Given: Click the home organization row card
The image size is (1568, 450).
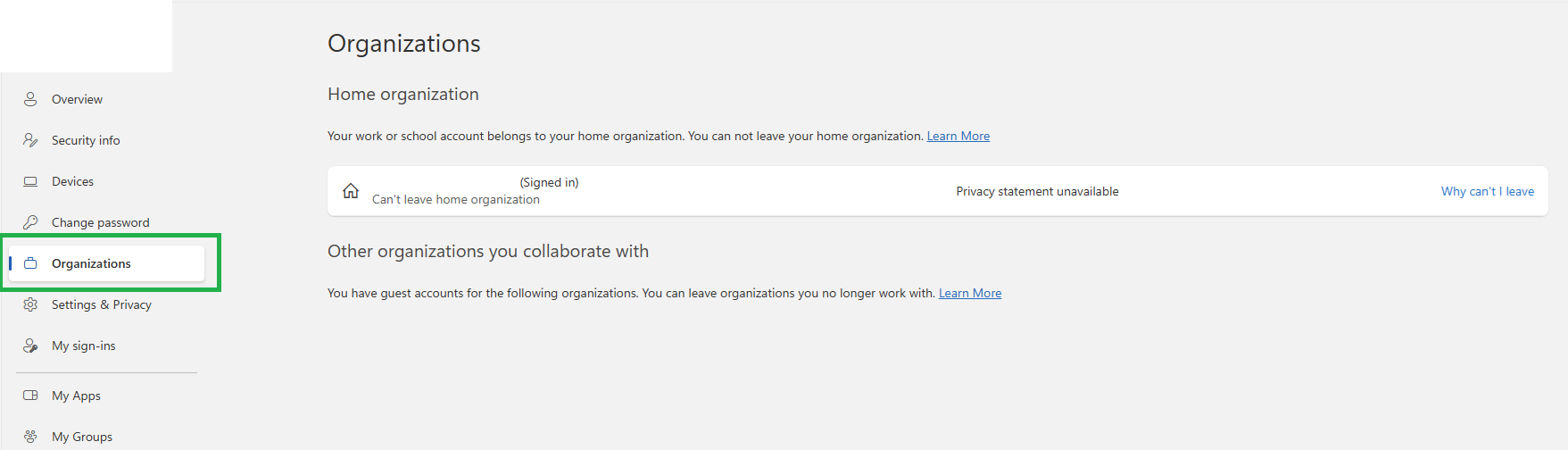Looking at the screenshot, I should point(937,191).
